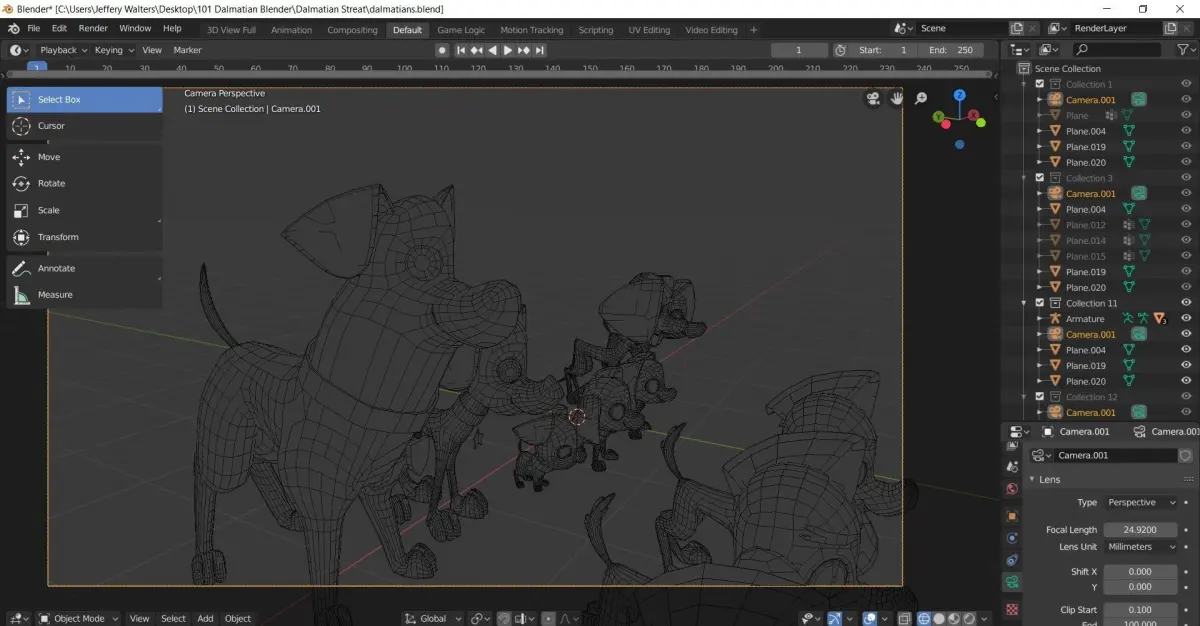Open Physics properties tab icon

pyautogui.click(x=1012, y=538)
